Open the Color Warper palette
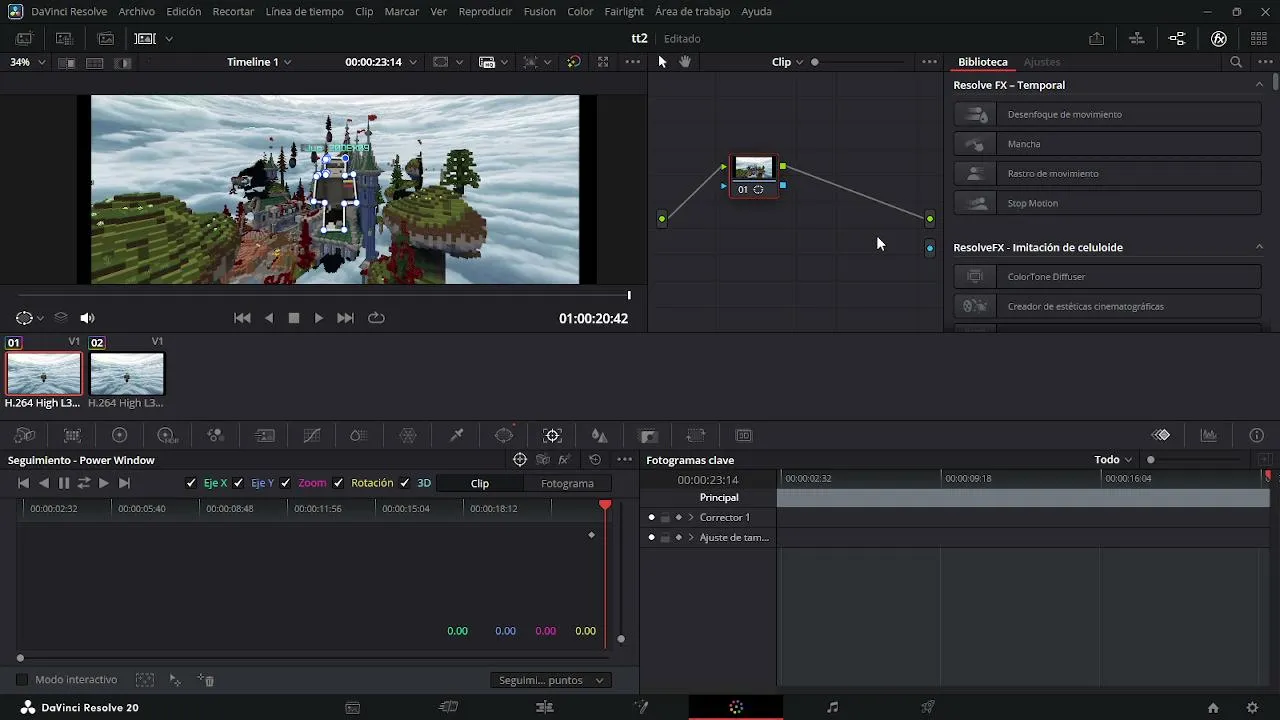 408,435
